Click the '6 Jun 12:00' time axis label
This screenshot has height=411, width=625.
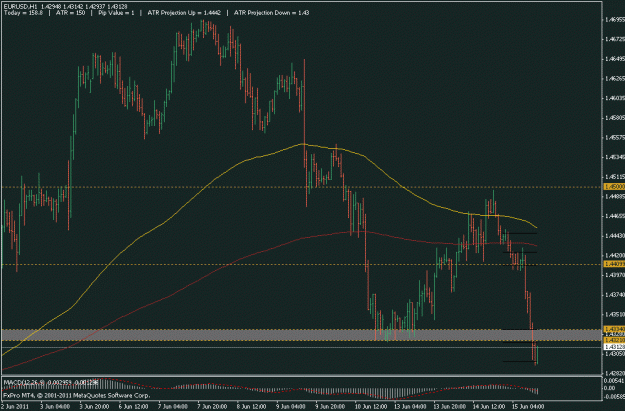coord(134,407)
